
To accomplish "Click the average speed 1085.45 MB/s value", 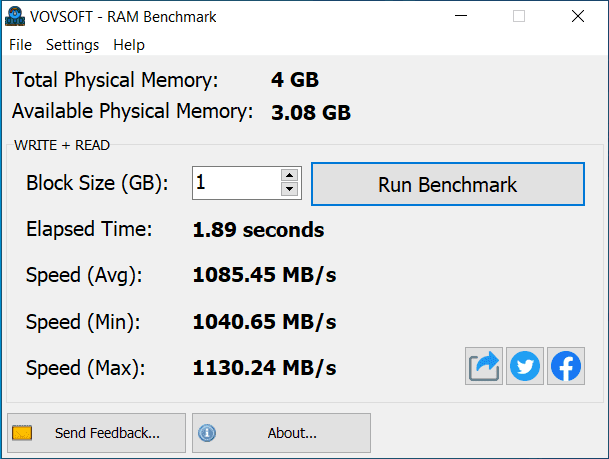I will [x=264, y=275].
